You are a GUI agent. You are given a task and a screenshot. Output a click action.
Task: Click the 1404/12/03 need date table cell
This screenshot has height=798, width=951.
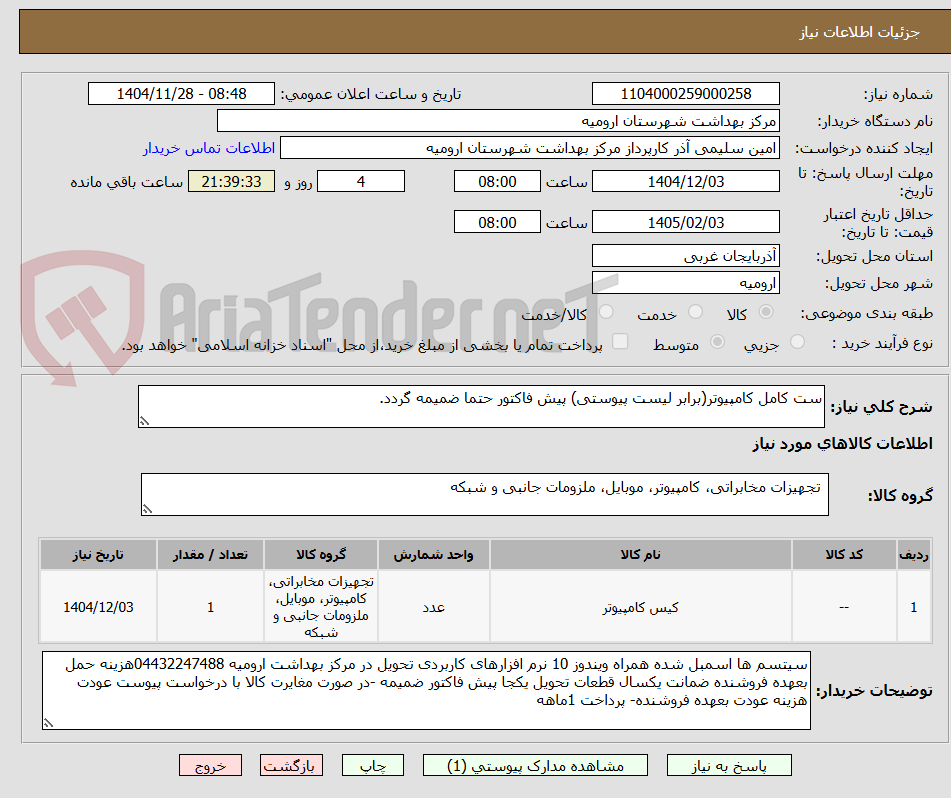pyautogui.click(x=98, y=606)
